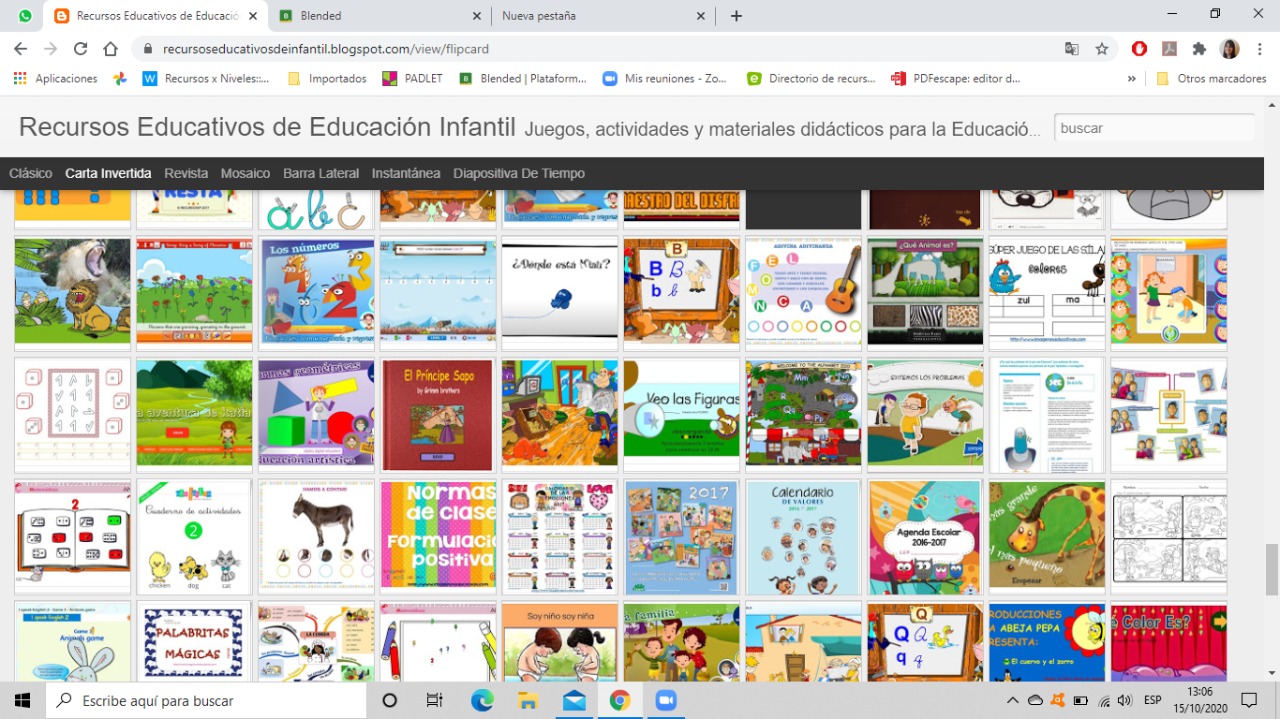The height and width of the screenshot is (719, 1280).
Task: Click the Chrome reload page icon
Action: 81,49
